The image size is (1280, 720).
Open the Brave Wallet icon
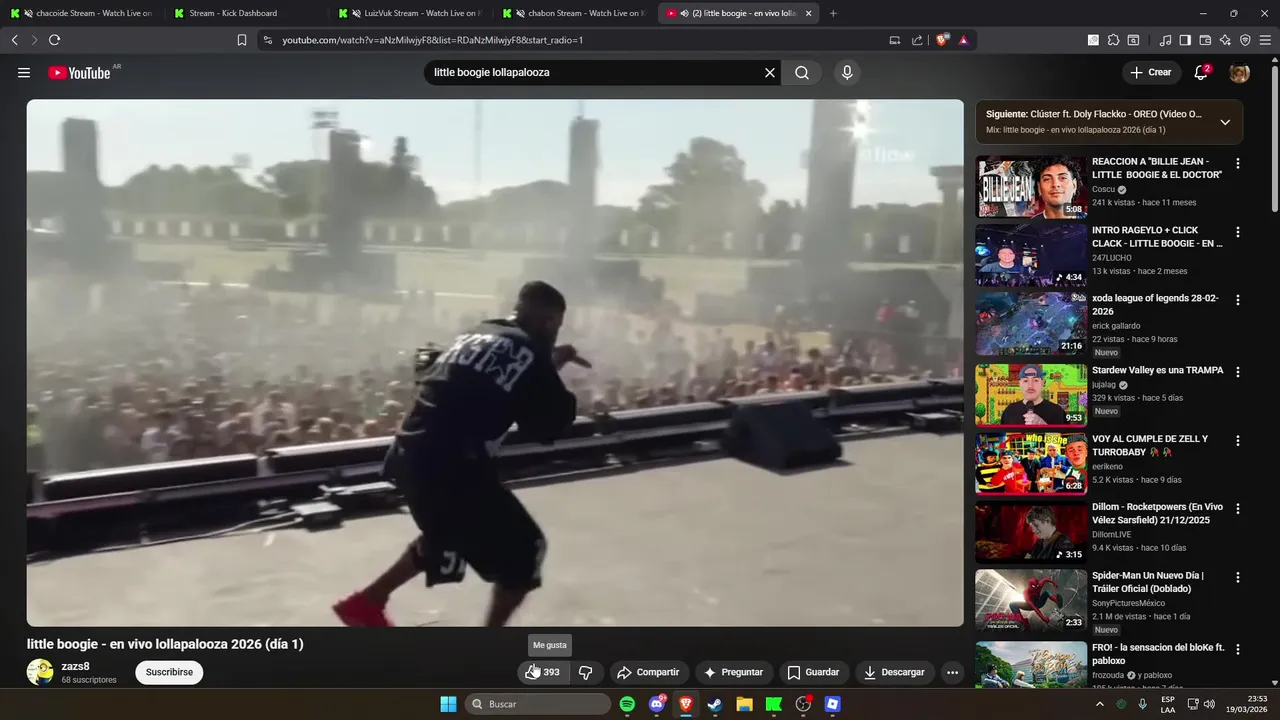[1205, 40]
